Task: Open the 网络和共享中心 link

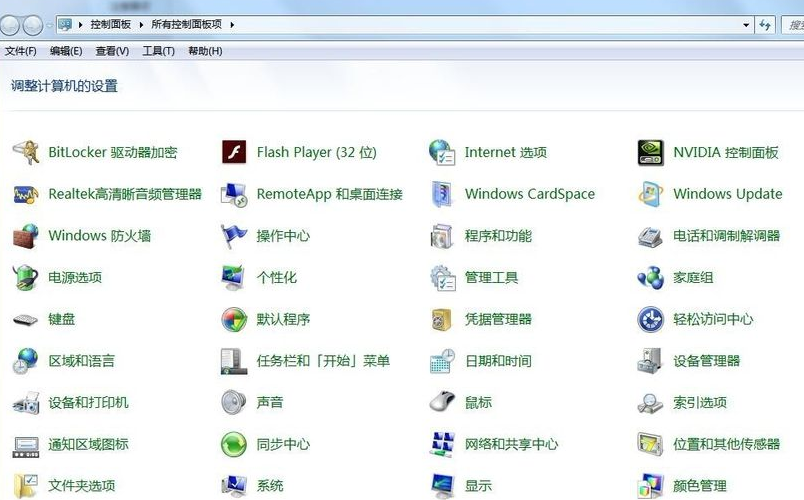Action: click(x=511, y=444)
